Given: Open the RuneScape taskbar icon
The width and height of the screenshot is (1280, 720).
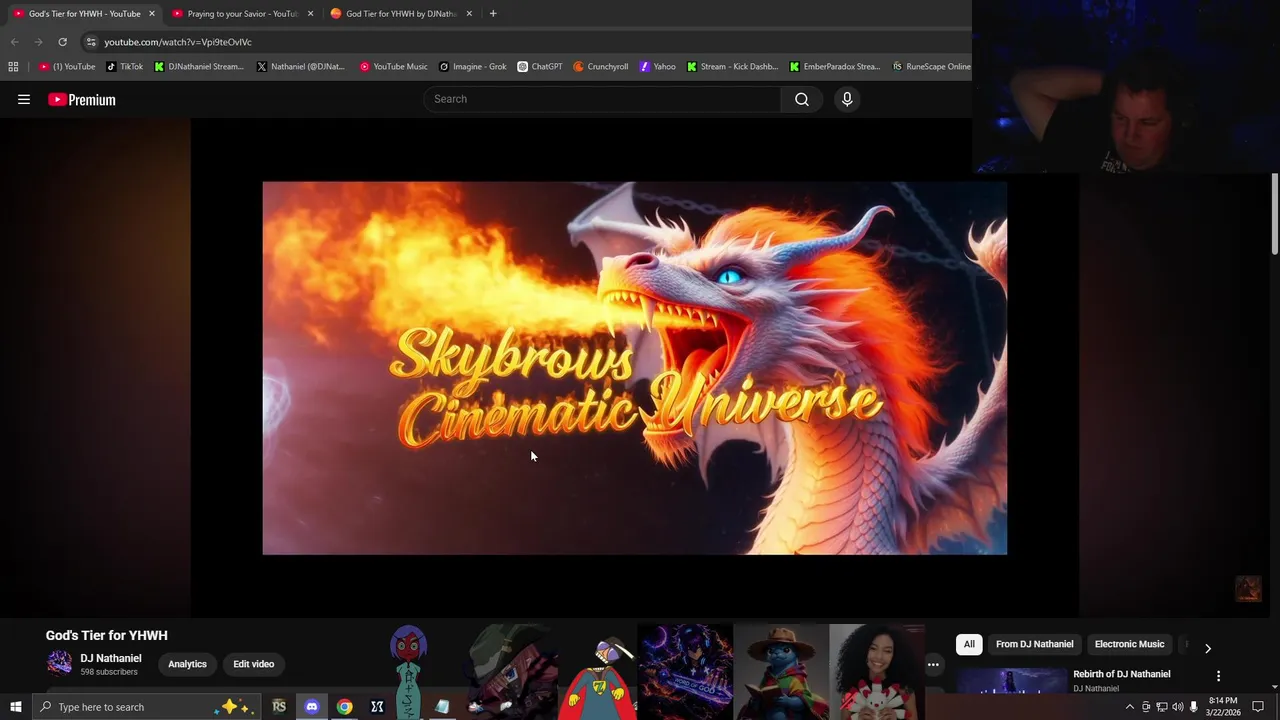Looking at the screenshot, I should pos(279,707).
